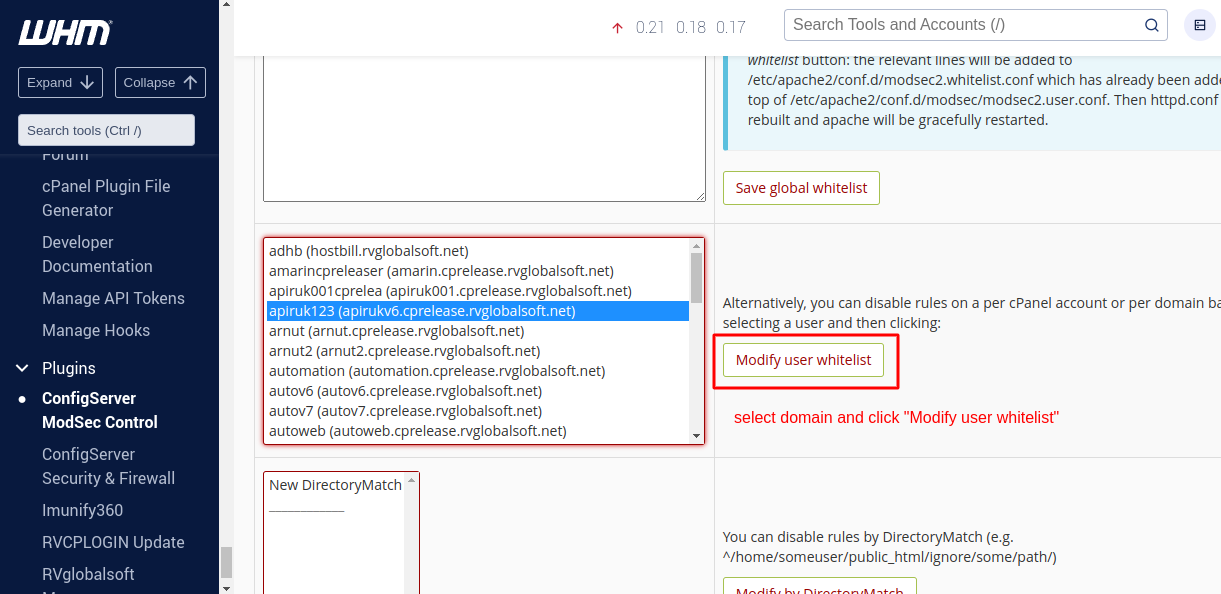Viewport: 1221px width, 594px height.
Task: Select autov7 account in list
Action: [x=478, y=411]
